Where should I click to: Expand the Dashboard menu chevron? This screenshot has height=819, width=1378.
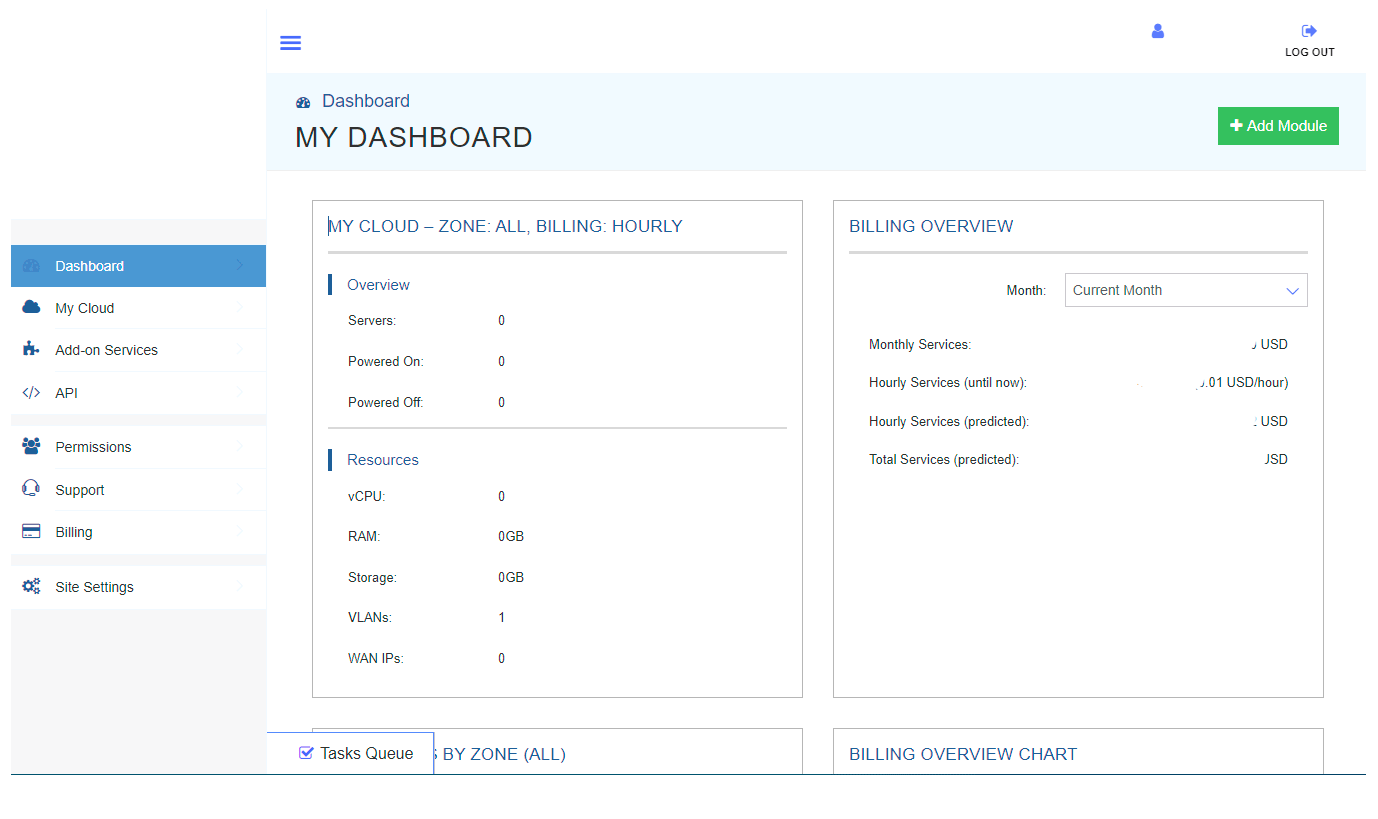240,266
